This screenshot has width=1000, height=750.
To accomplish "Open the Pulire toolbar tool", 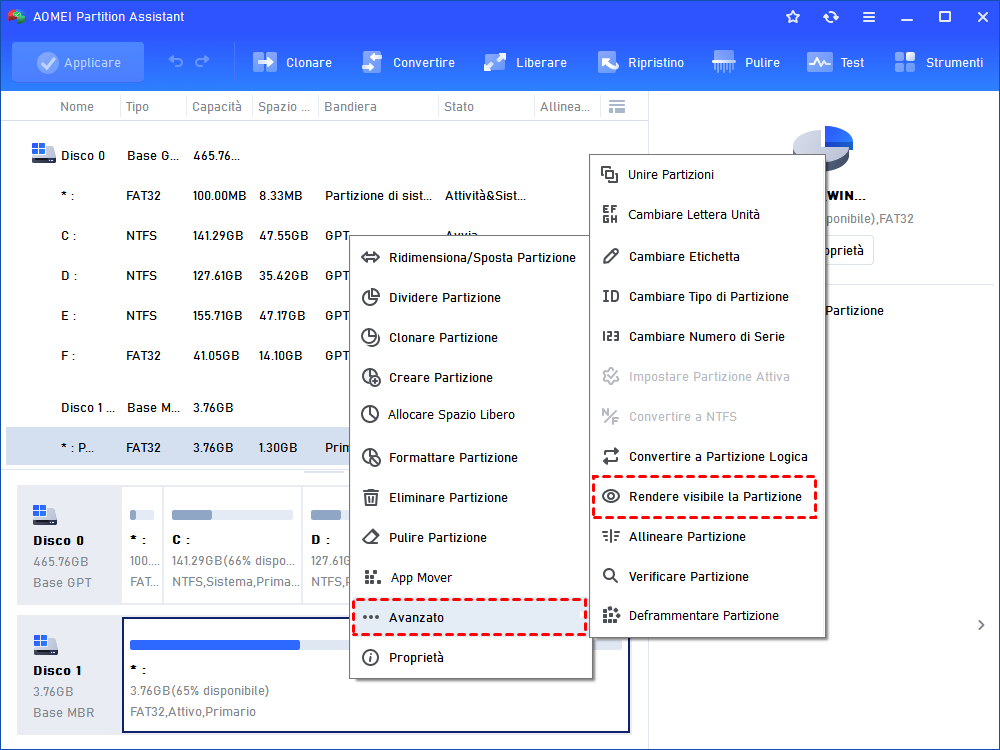I will coord(746,62).
